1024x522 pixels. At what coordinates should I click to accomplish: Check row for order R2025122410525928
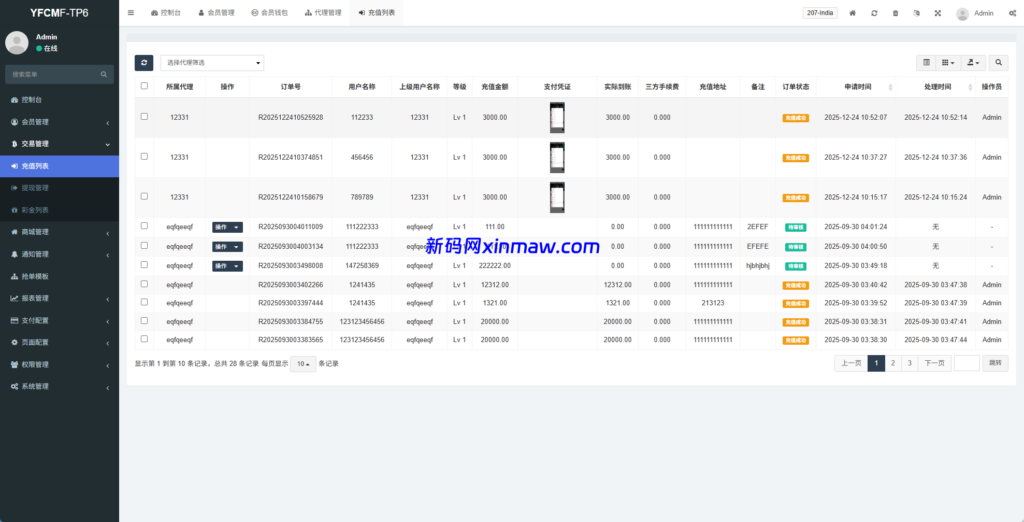[144, 116]
